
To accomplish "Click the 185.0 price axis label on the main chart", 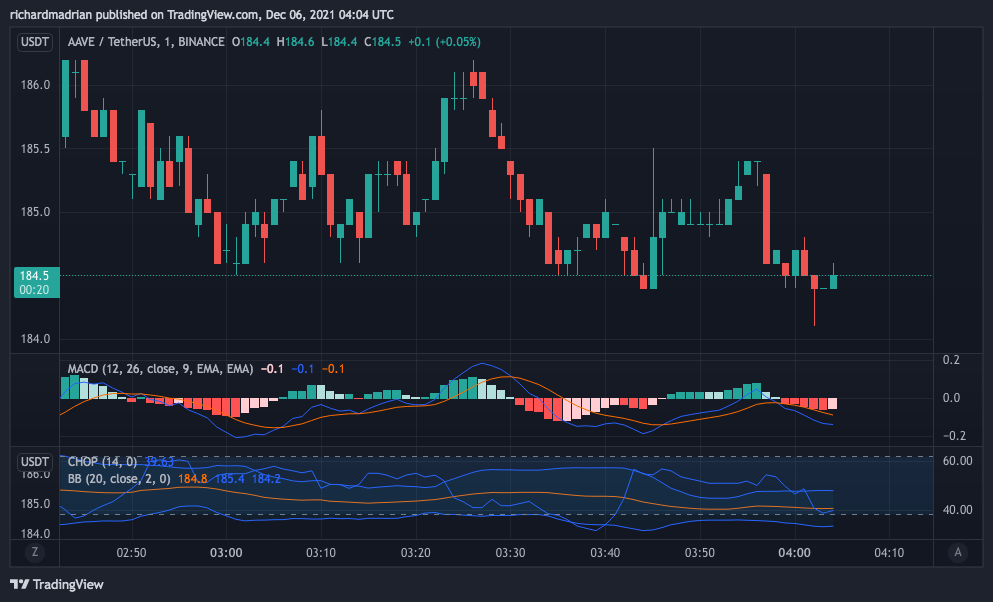I will (35, 212).
